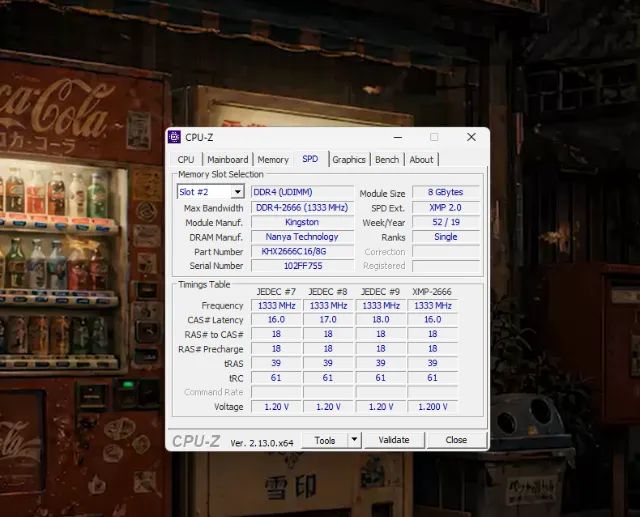Image resolution: width=640 pixels, height=517 pixels.
Task: Click the Tools button
Action: (x=325, y=440)
